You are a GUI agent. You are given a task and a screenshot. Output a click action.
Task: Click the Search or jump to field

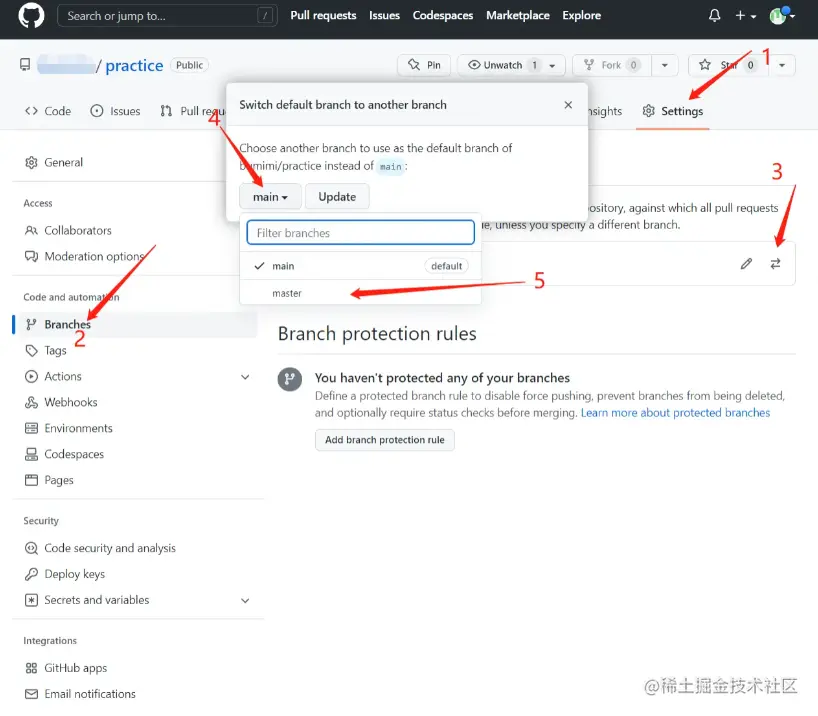tap(167, 16)
